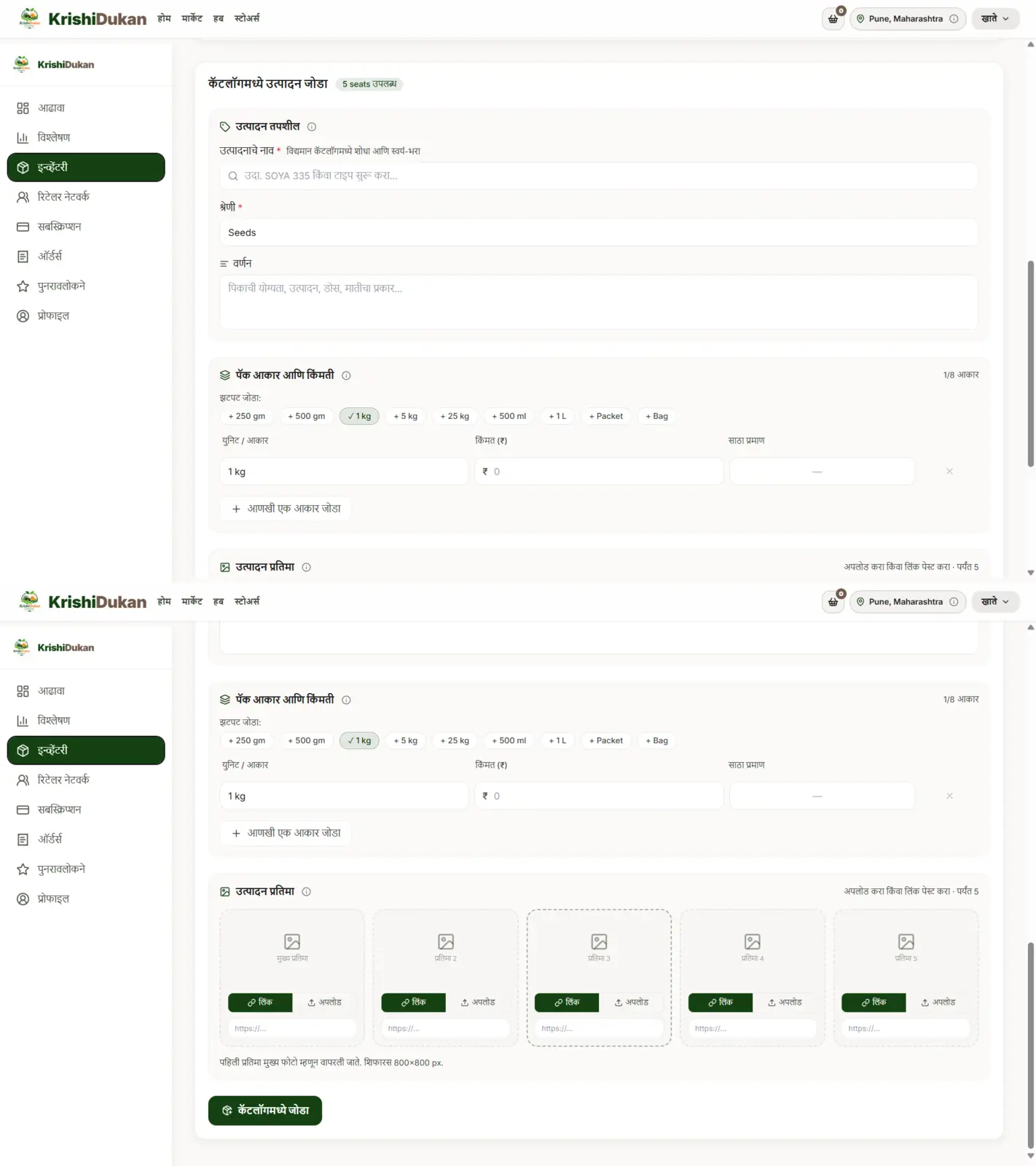Expand the खाते account dropdown in the lower header
Viewport: 1036px width, 1166px height.
coord(995,602)
